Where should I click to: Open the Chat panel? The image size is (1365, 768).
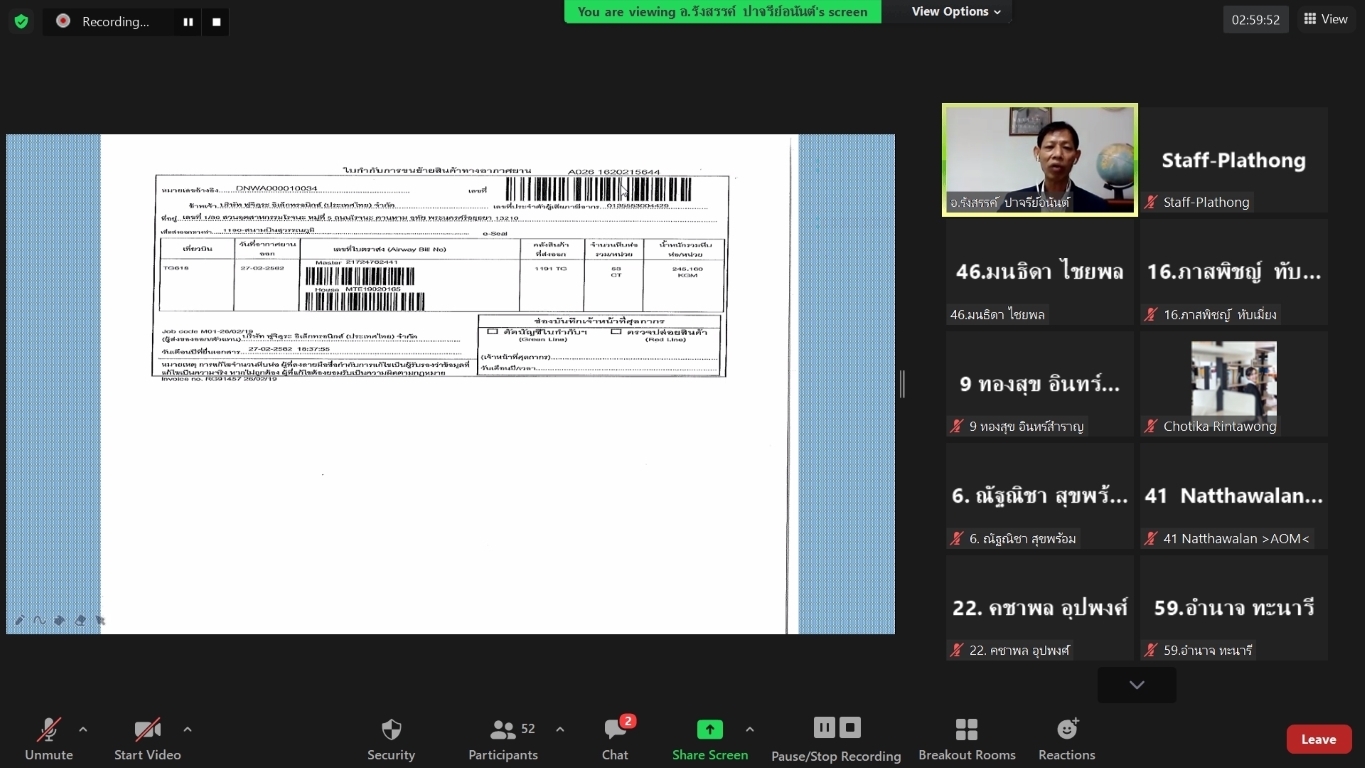615,739
